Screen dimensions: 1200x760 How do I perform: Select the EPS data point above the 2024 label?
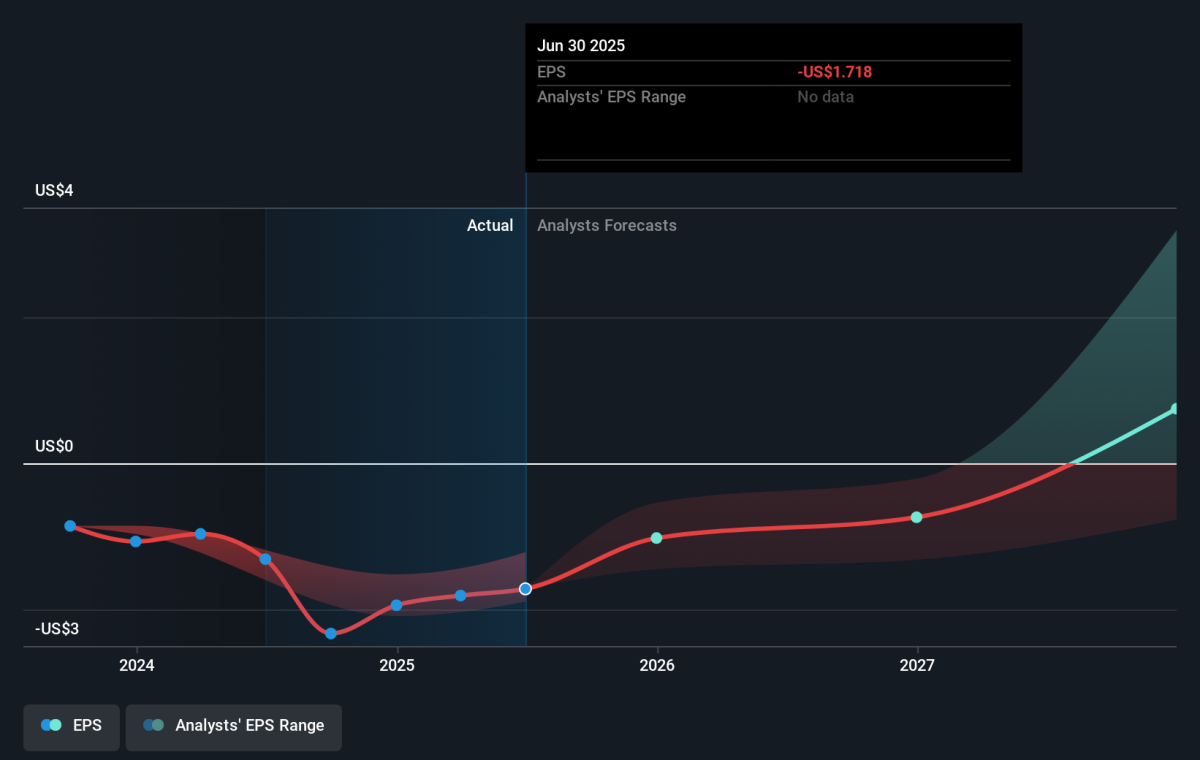click(x=136, y=541)
